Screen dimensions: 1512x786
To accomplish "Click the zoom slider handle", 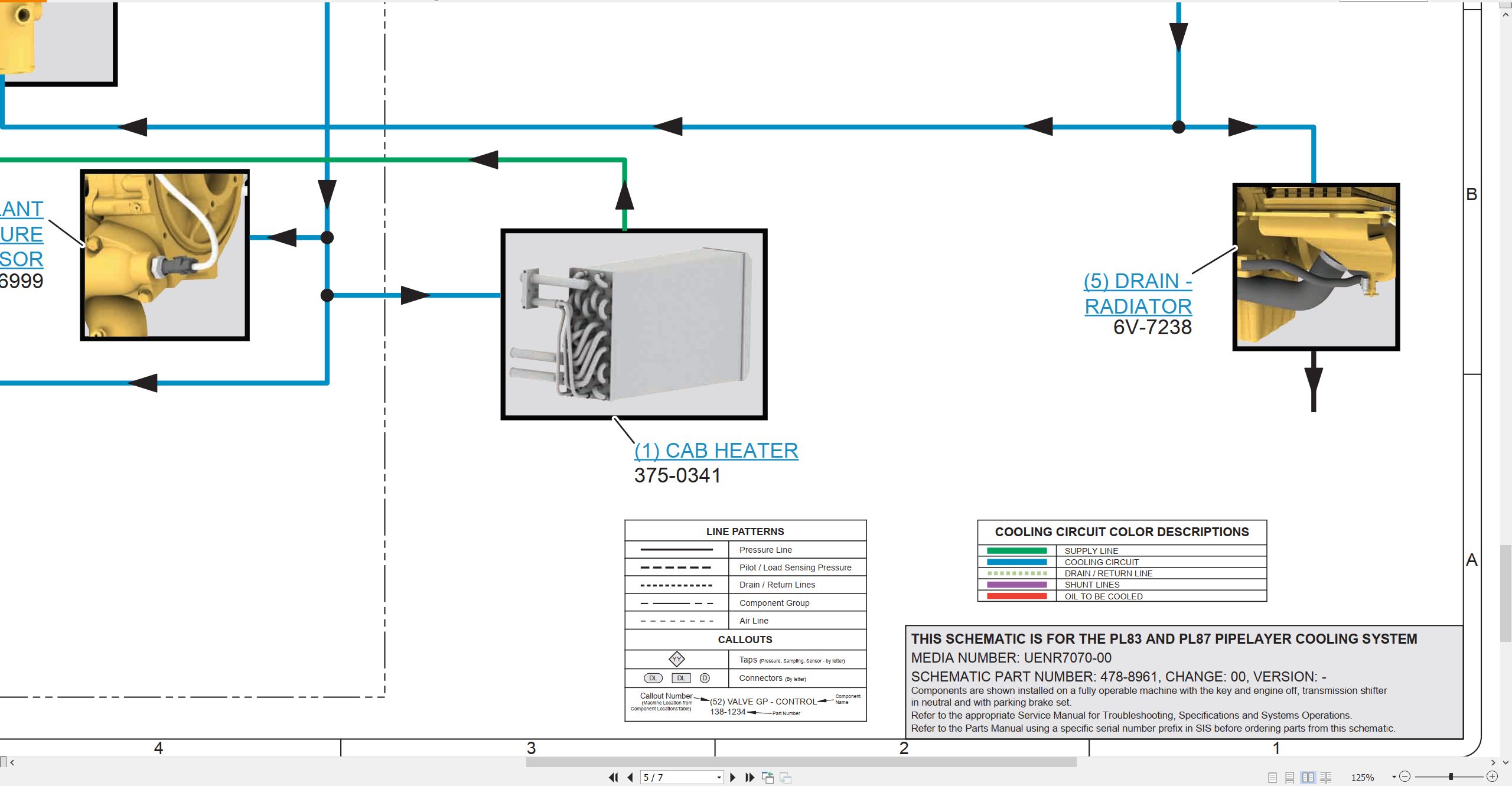I will (x=1451, y=777).
